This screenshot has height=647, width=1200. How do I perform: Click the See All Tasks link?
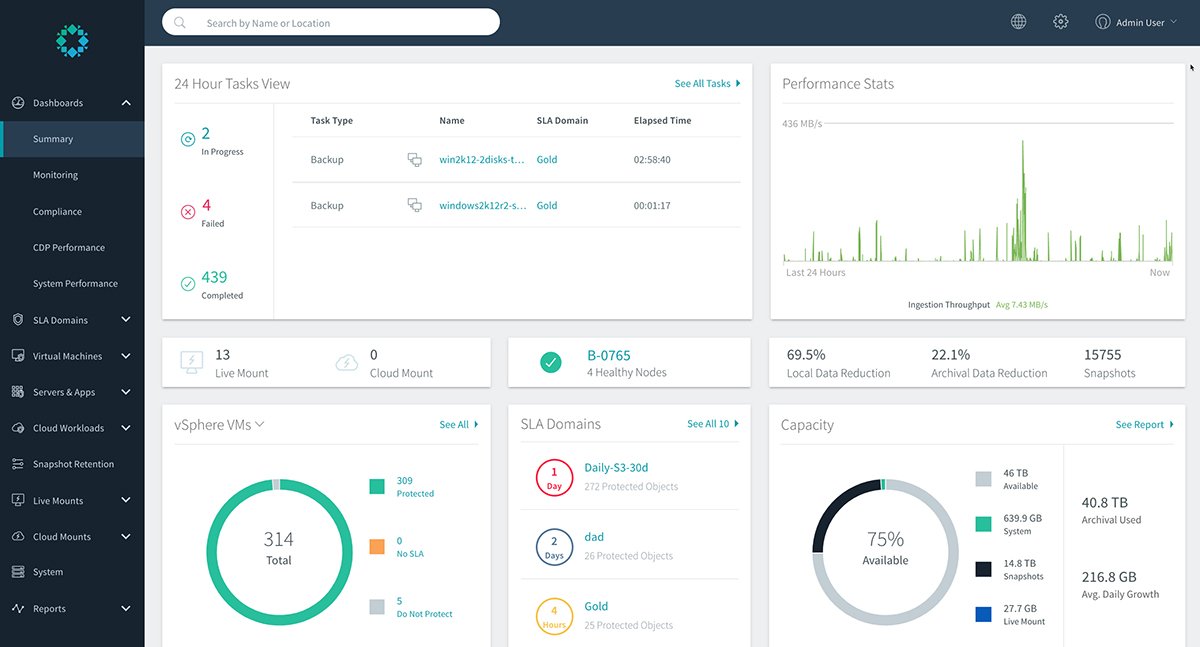(x=702, y=83)
